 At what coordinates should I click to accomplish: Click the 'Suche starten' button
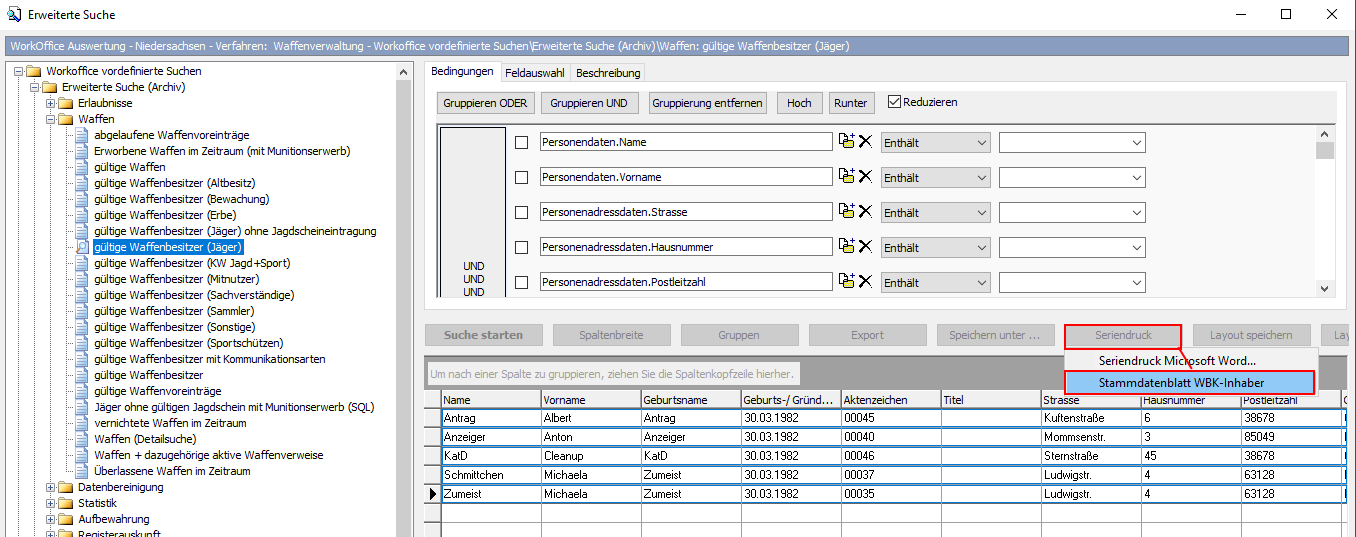[483, 335]
